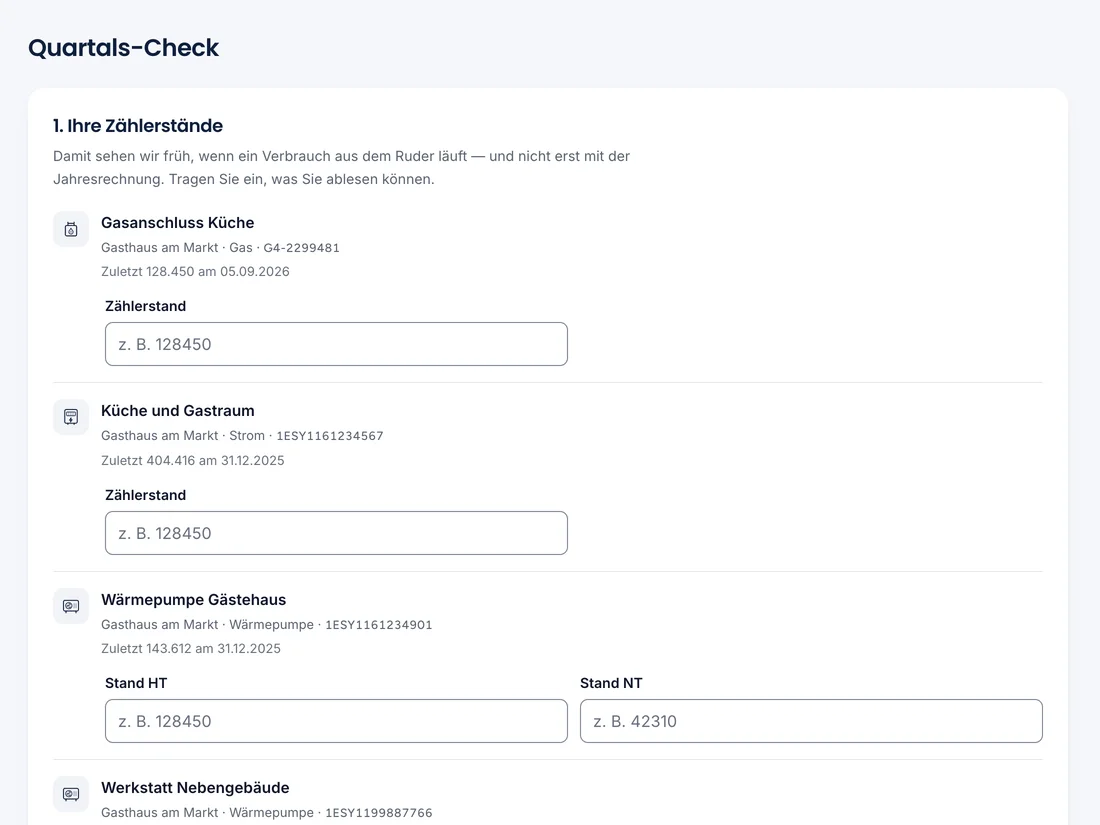Click the heat pump icon for Wärmepumpe Gästehaus
This screenshot has height=825, width=1100.
tap(71, 606)
